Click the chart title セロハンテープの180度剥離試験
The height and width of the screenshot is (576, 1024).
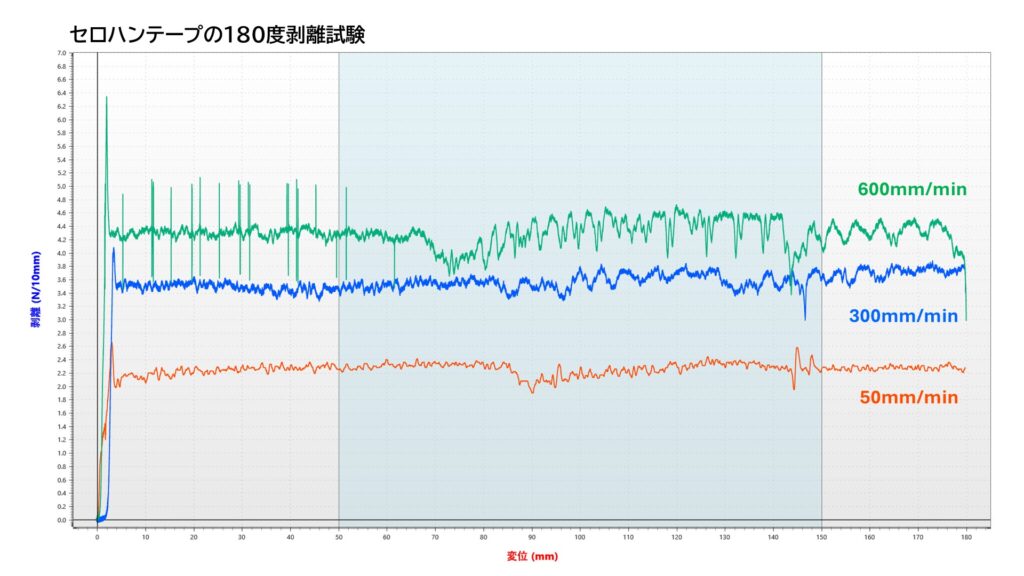(217, 36)
